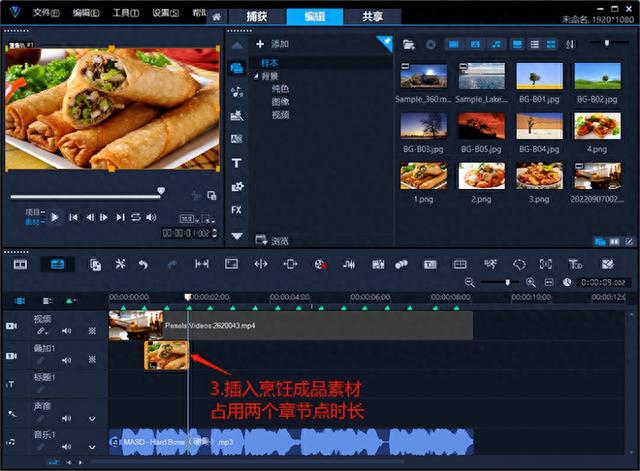This screenshot has width=640, height=471.
Task: Expand the 音乐1 track options
Action: 92,447
